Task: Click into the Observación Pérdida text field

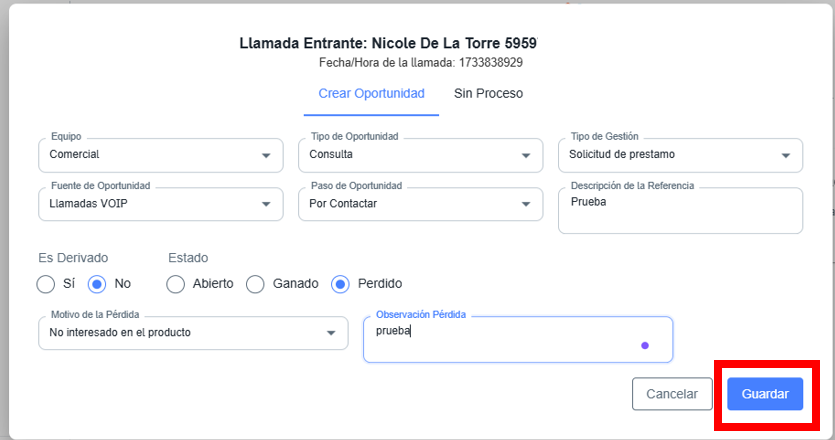Action: pyautogui.click(x=510, y=340)
